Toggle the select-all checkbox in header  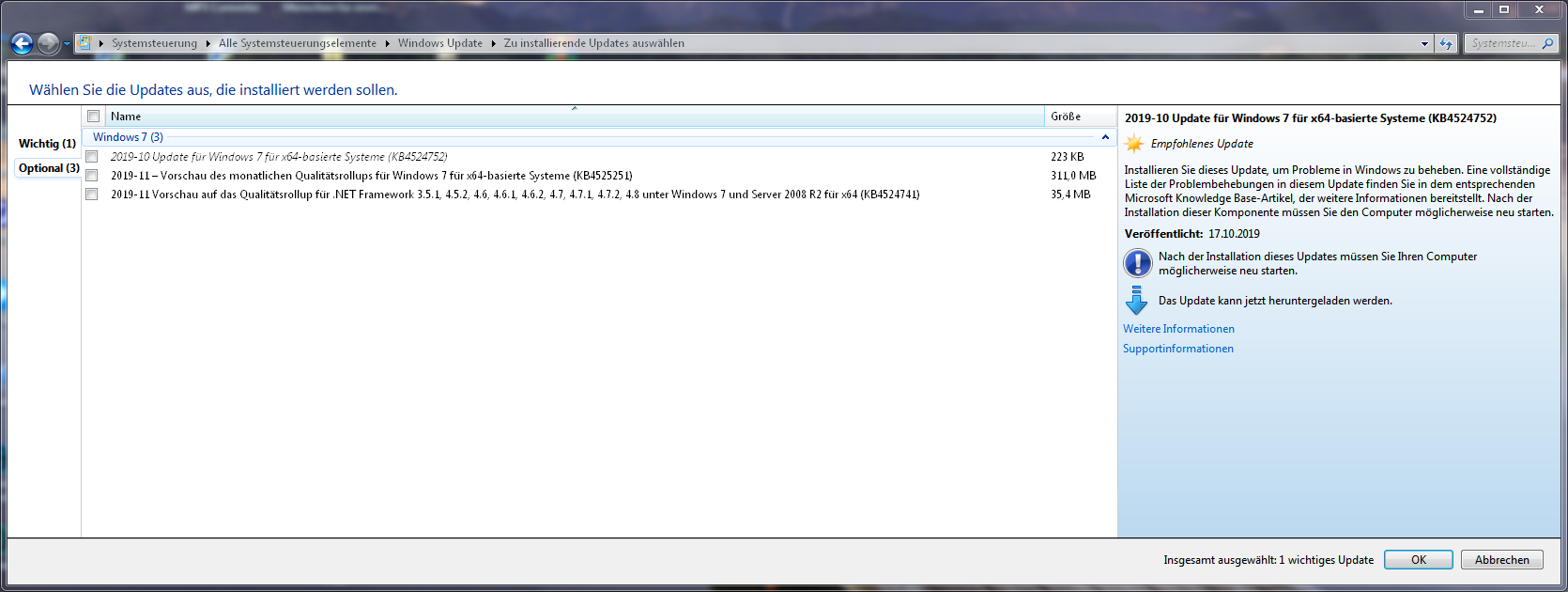93,117
